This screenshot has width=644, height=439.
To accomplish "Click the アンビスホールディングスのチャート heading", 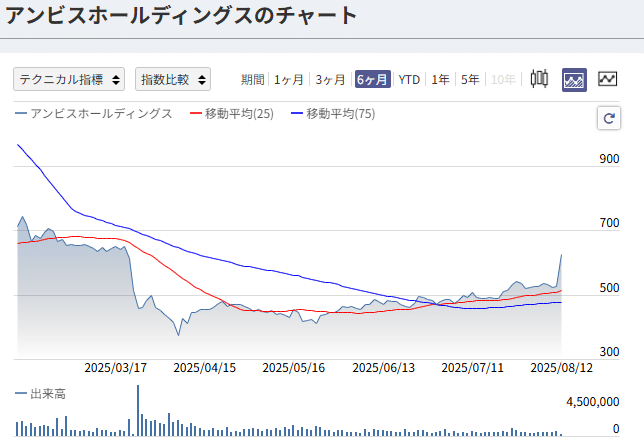I will point(181,16).
